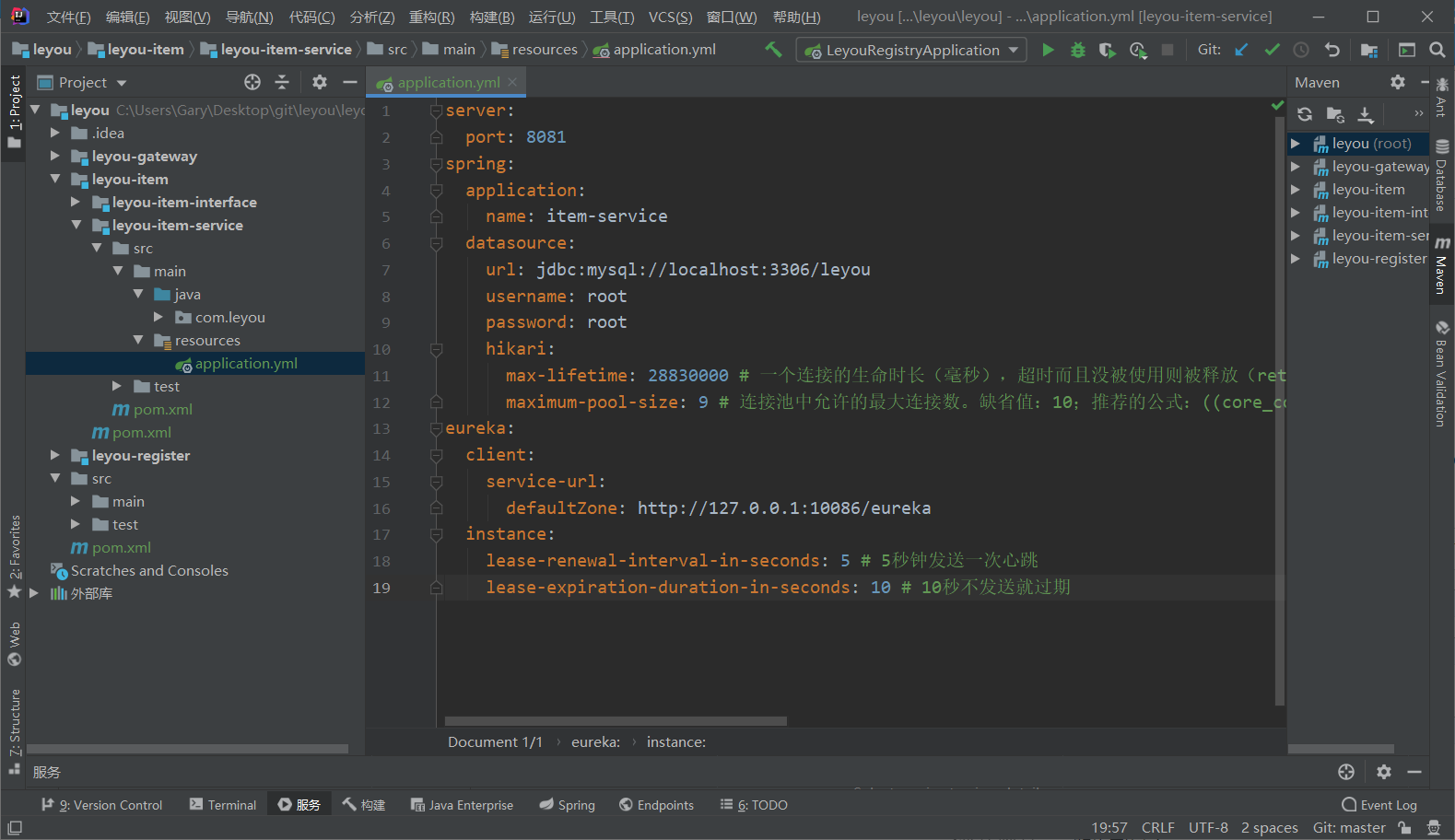
Task: Toggle the Z: Structure tool window
Action: pos(14,730)
